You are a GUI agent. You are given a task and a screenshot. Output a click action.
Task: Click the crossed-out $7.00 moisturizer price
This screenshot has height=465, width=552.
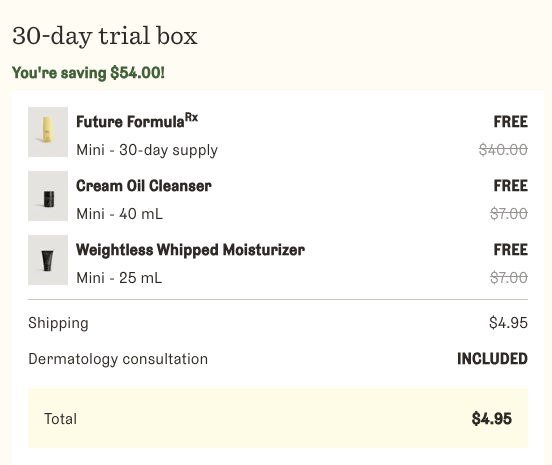[509, 278]
